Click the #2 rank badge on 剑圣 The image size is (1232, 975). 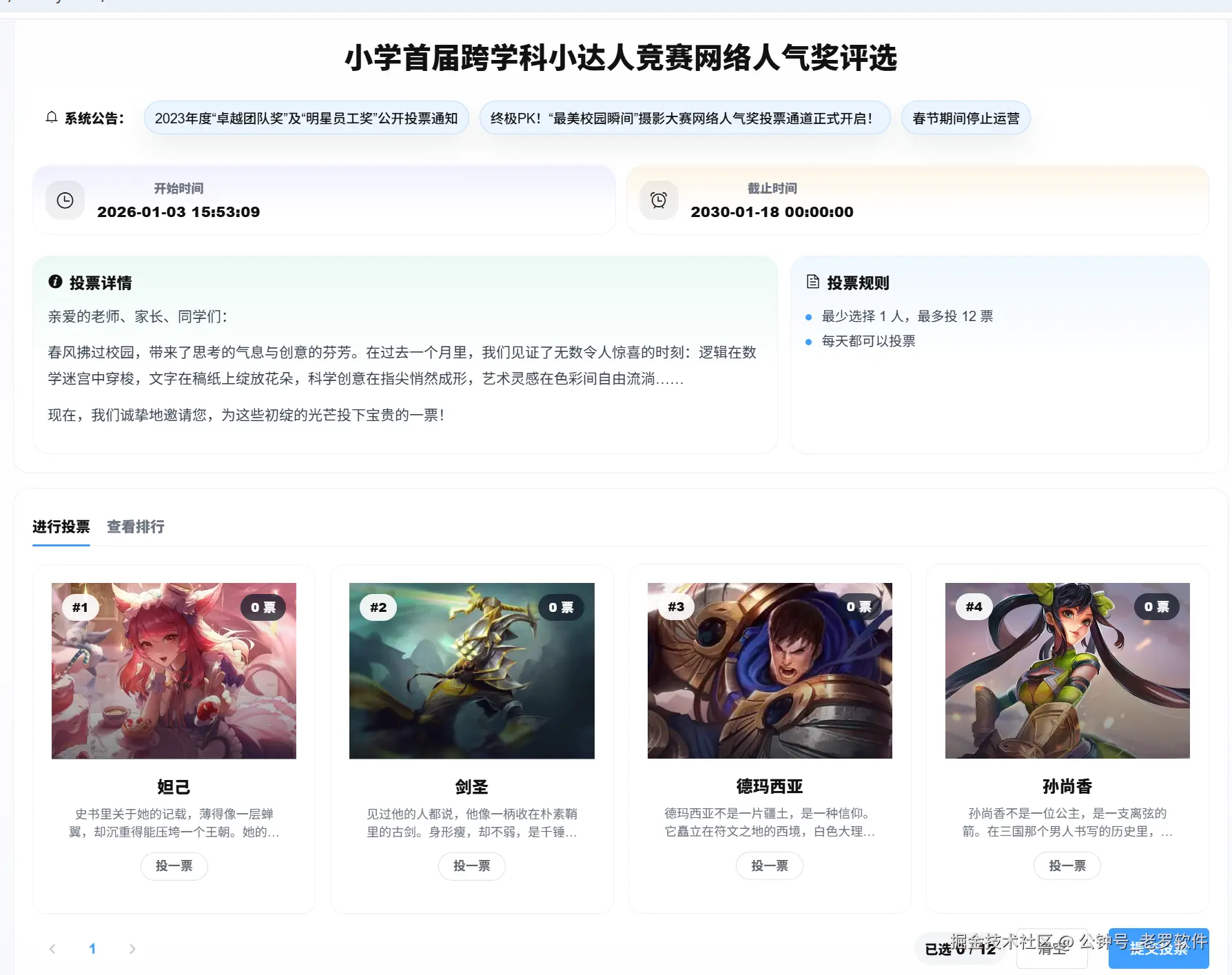point(378,607)
